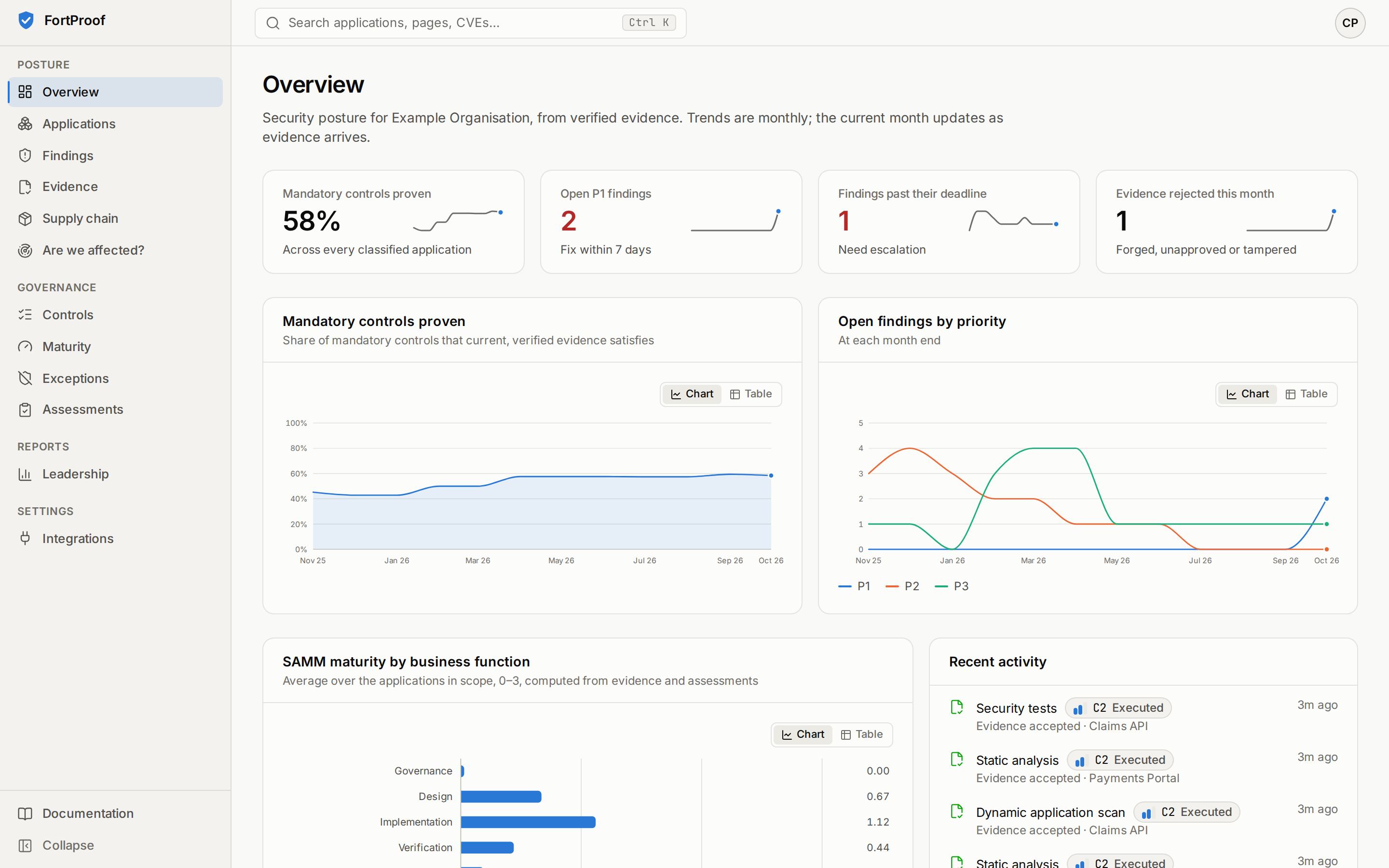The image size is (1389, 868).
Task: Focus the search applications, pages, CVEs field
Action: pos(471,23)
